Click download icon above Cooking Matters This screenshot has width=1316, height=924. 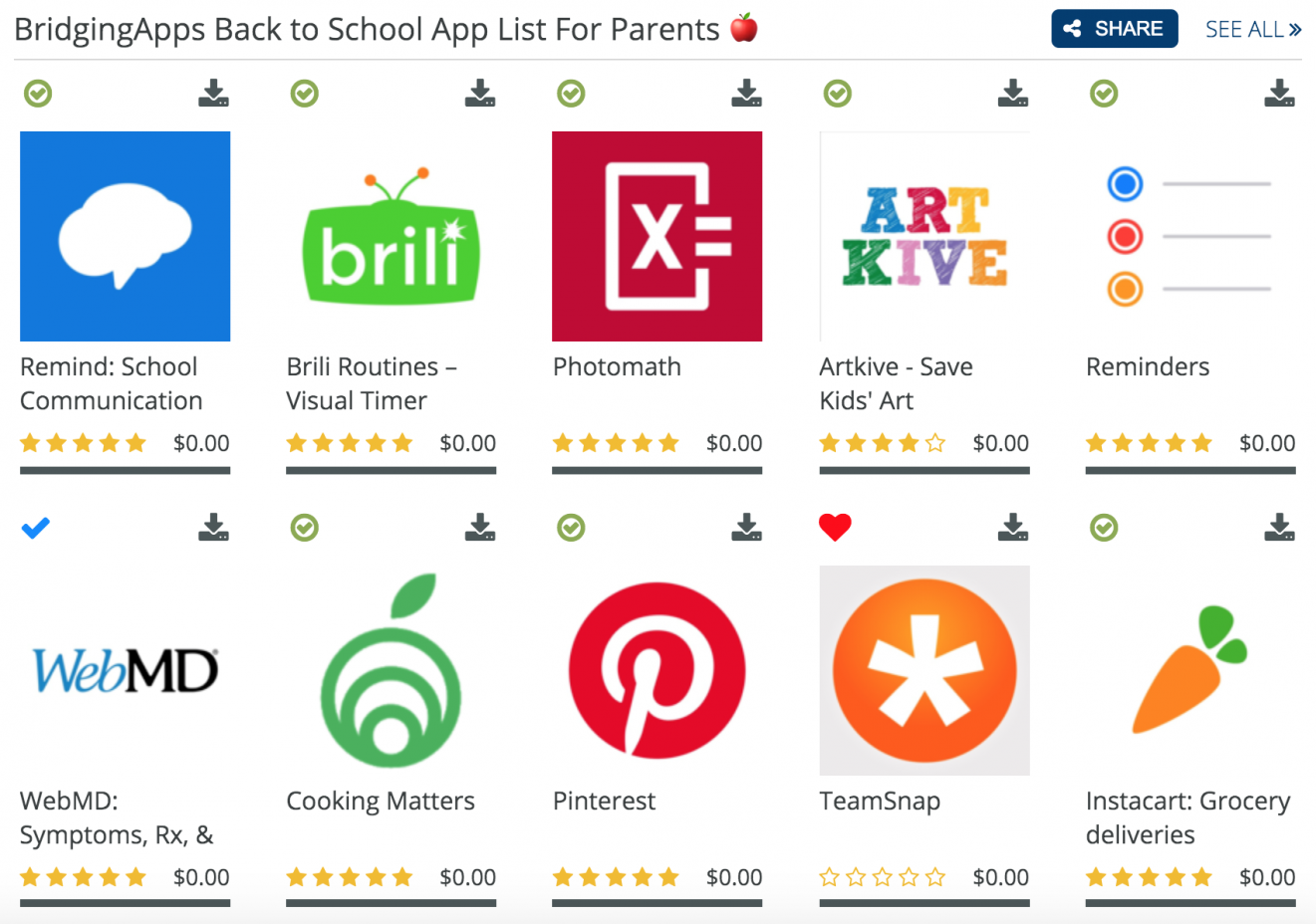coord(480,528)
